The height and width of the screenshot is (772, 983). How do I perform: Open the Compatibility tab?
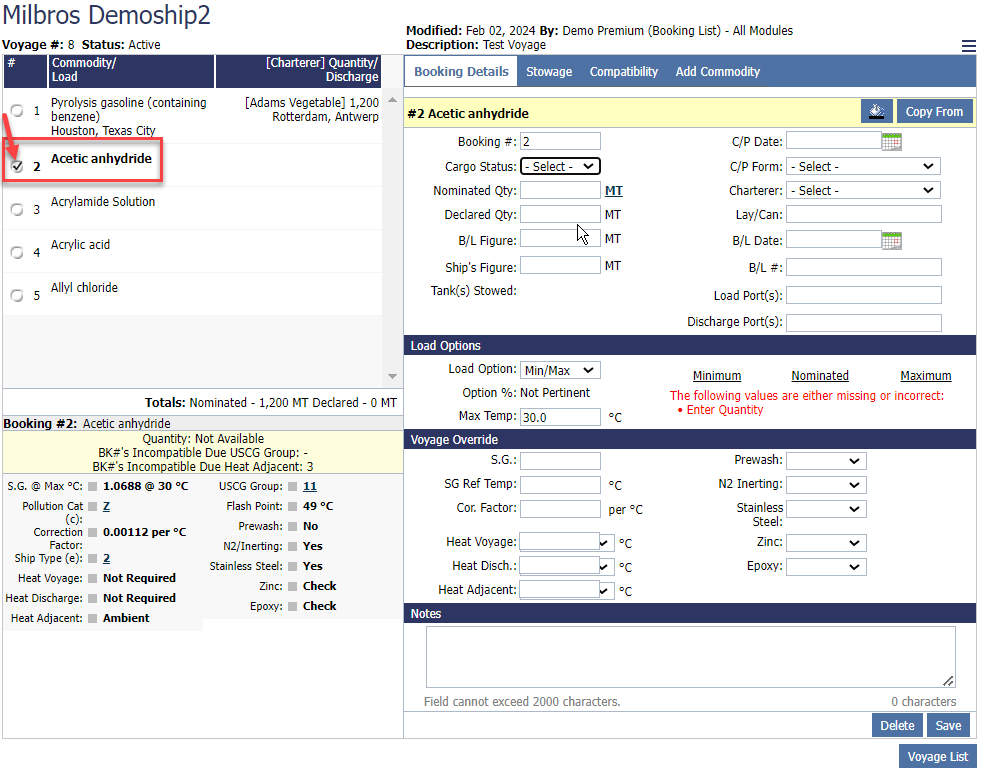click(623, 72)
